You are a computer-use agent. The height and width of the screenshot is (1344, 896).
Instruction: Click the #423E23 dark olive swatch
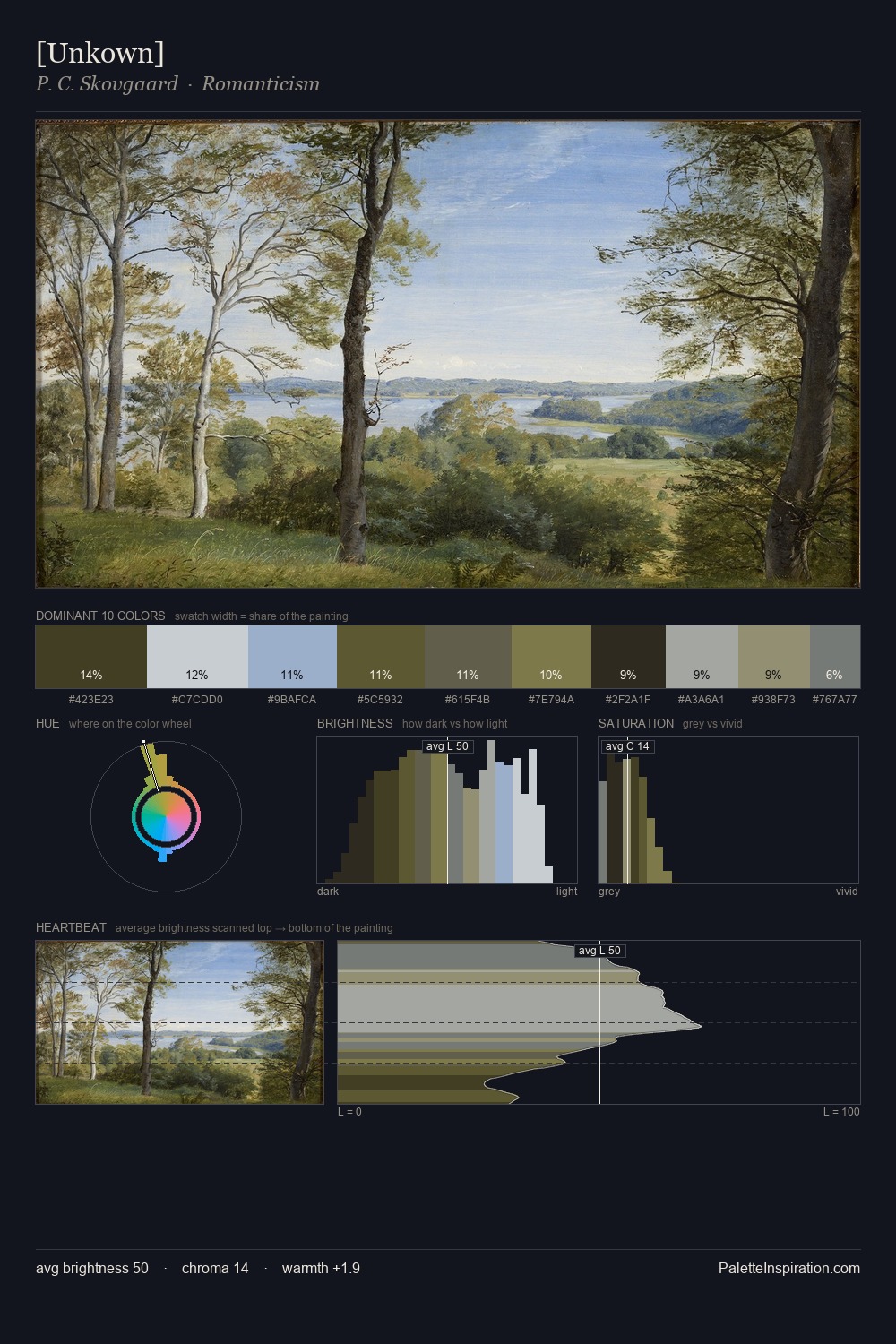point(90,657)
